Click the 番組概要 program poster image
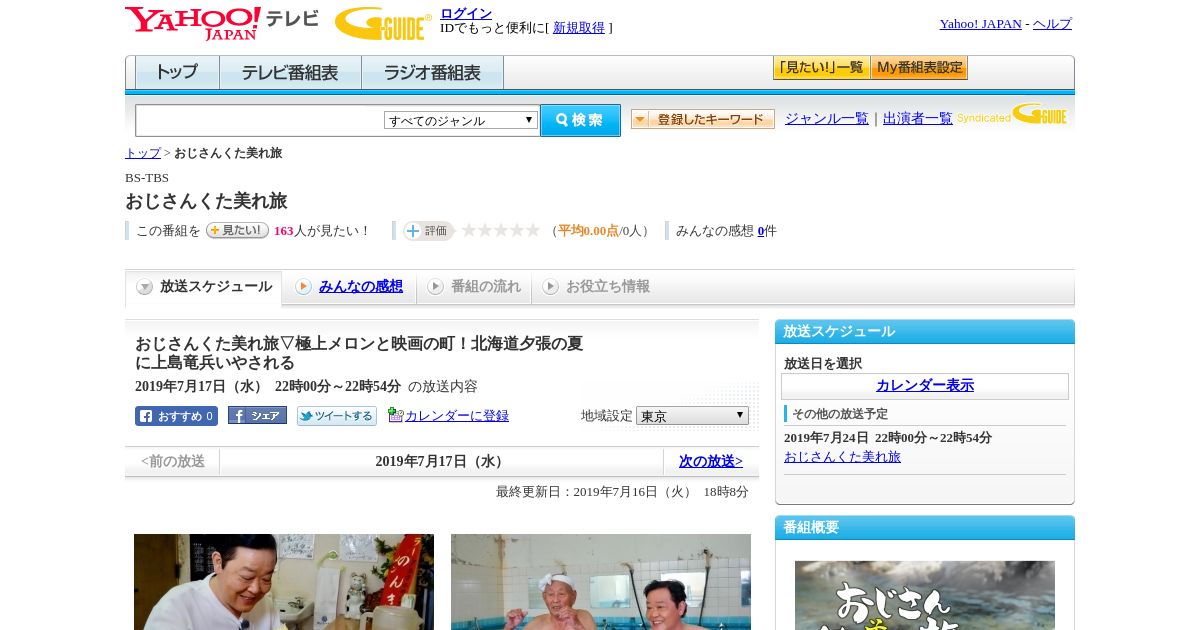This screenshot has width=1200, height=630. tap(925, 595)
